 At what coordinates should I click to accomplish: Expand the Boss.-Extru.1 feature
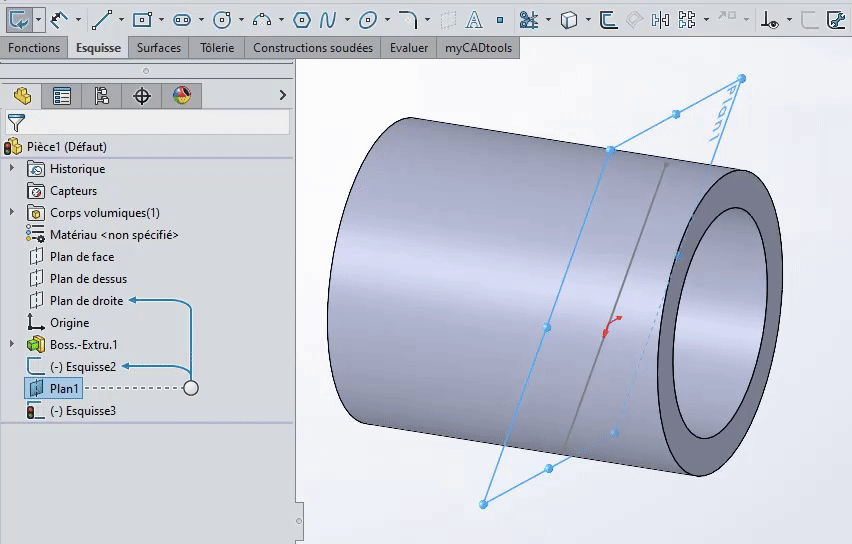click(12, 344)
